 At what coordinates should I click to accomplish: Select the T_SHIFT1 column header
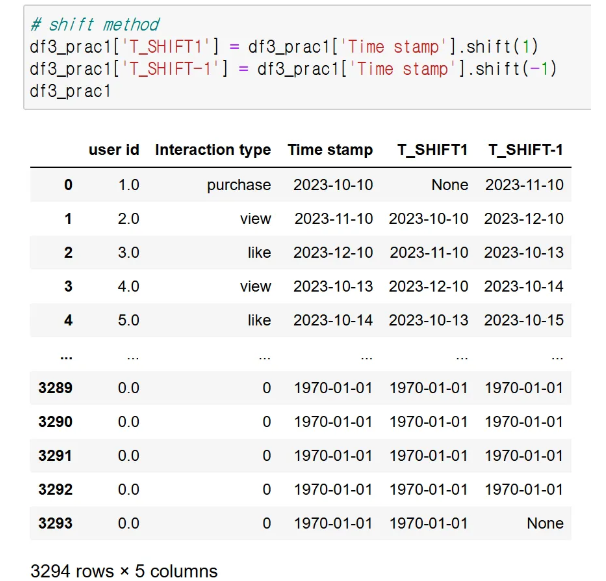(x=432, y=150)
